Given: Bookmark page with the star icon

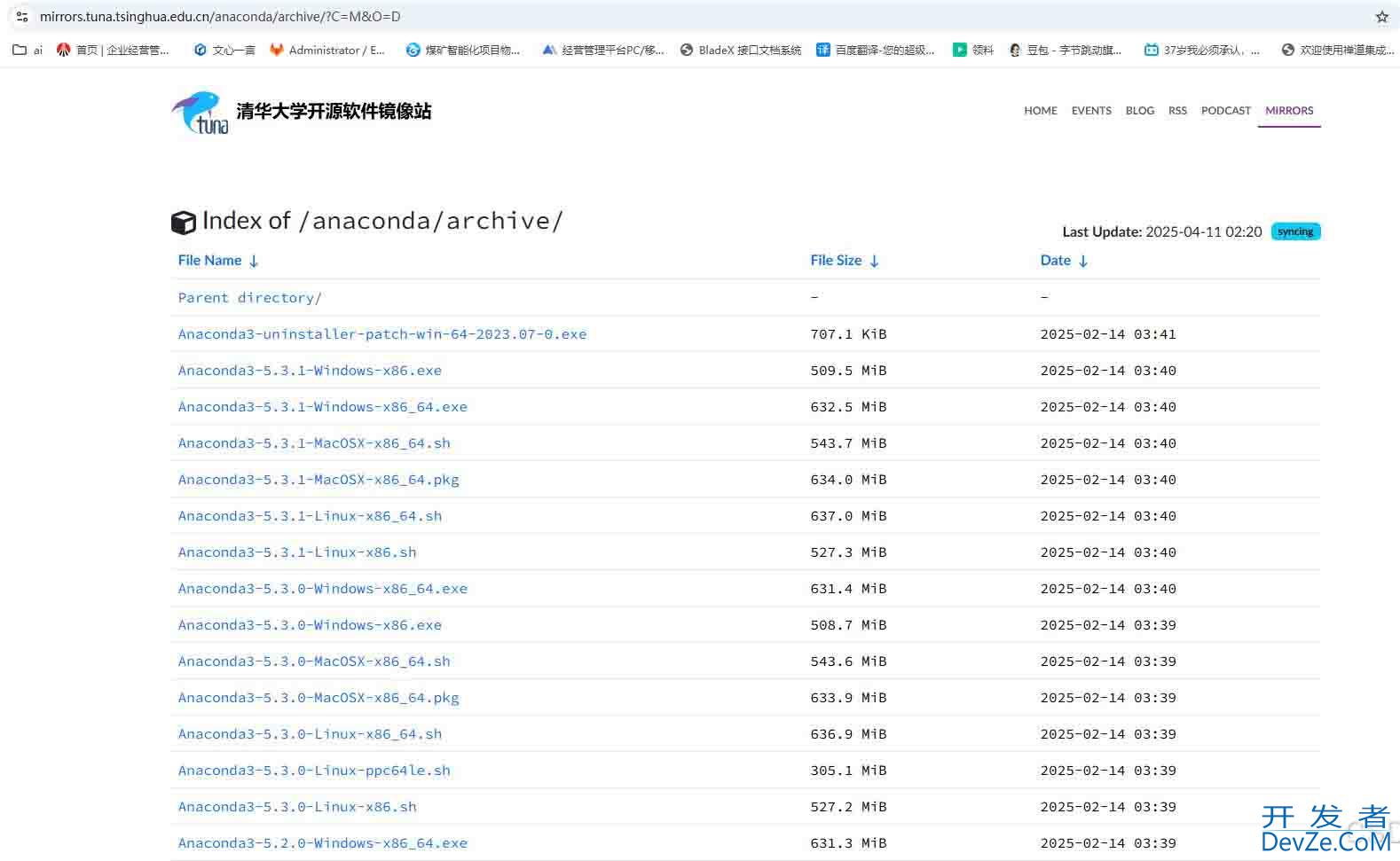Looking at the screenshot, I should pos(1381,17).
